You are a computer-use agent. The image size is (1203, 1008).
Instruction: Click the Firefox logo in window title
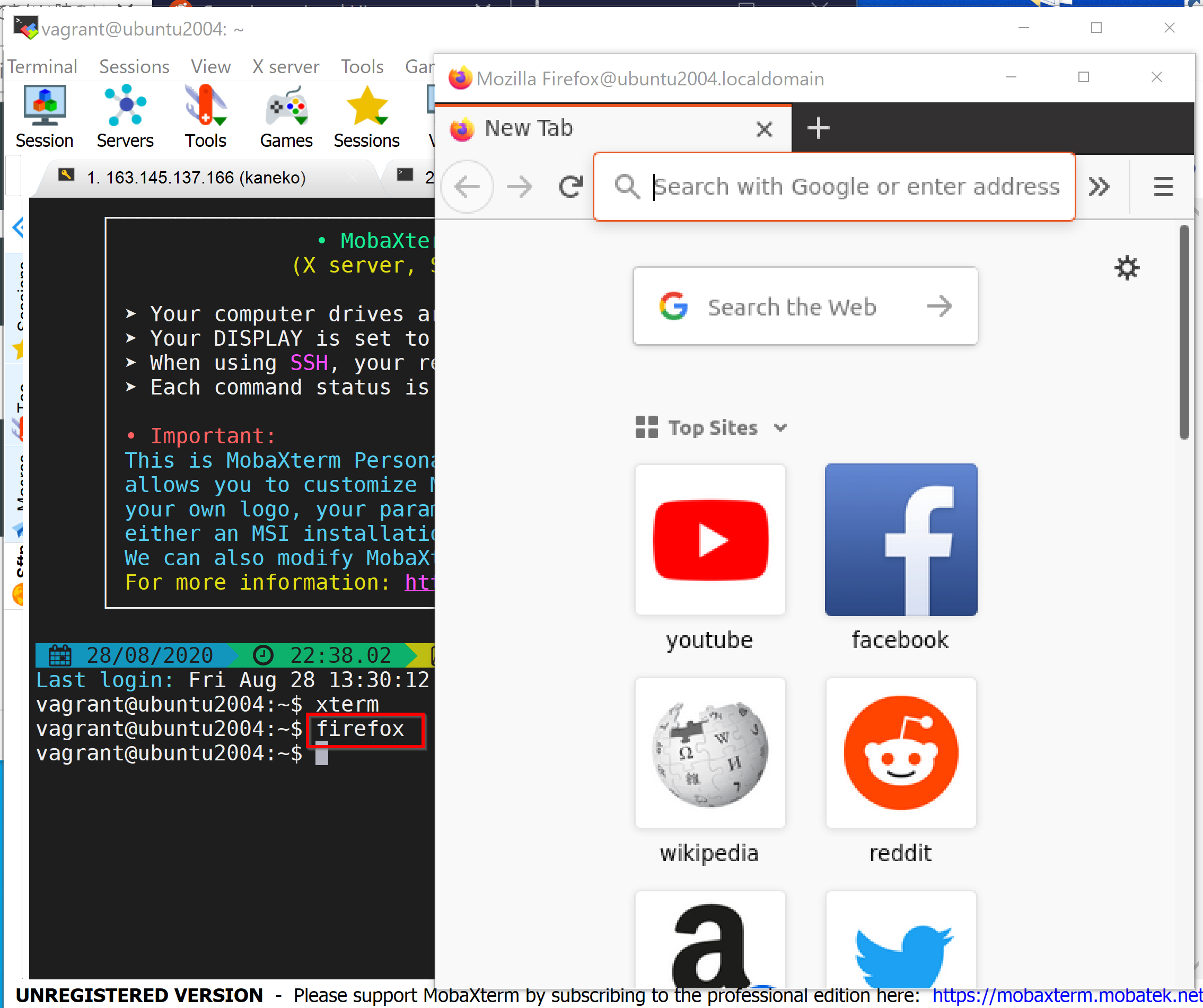(x=460, y=78)
